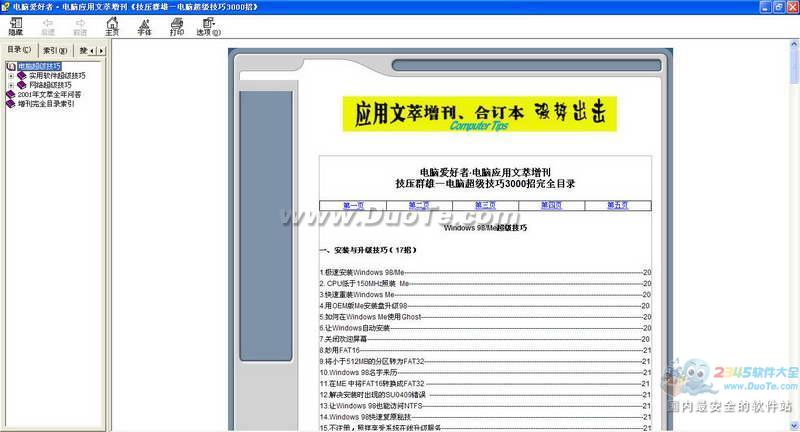Viewport: 800px width, 432px height.
Task: Select 实用软件超级技巧 in the contents tree
Action: [x=57, y=75]
